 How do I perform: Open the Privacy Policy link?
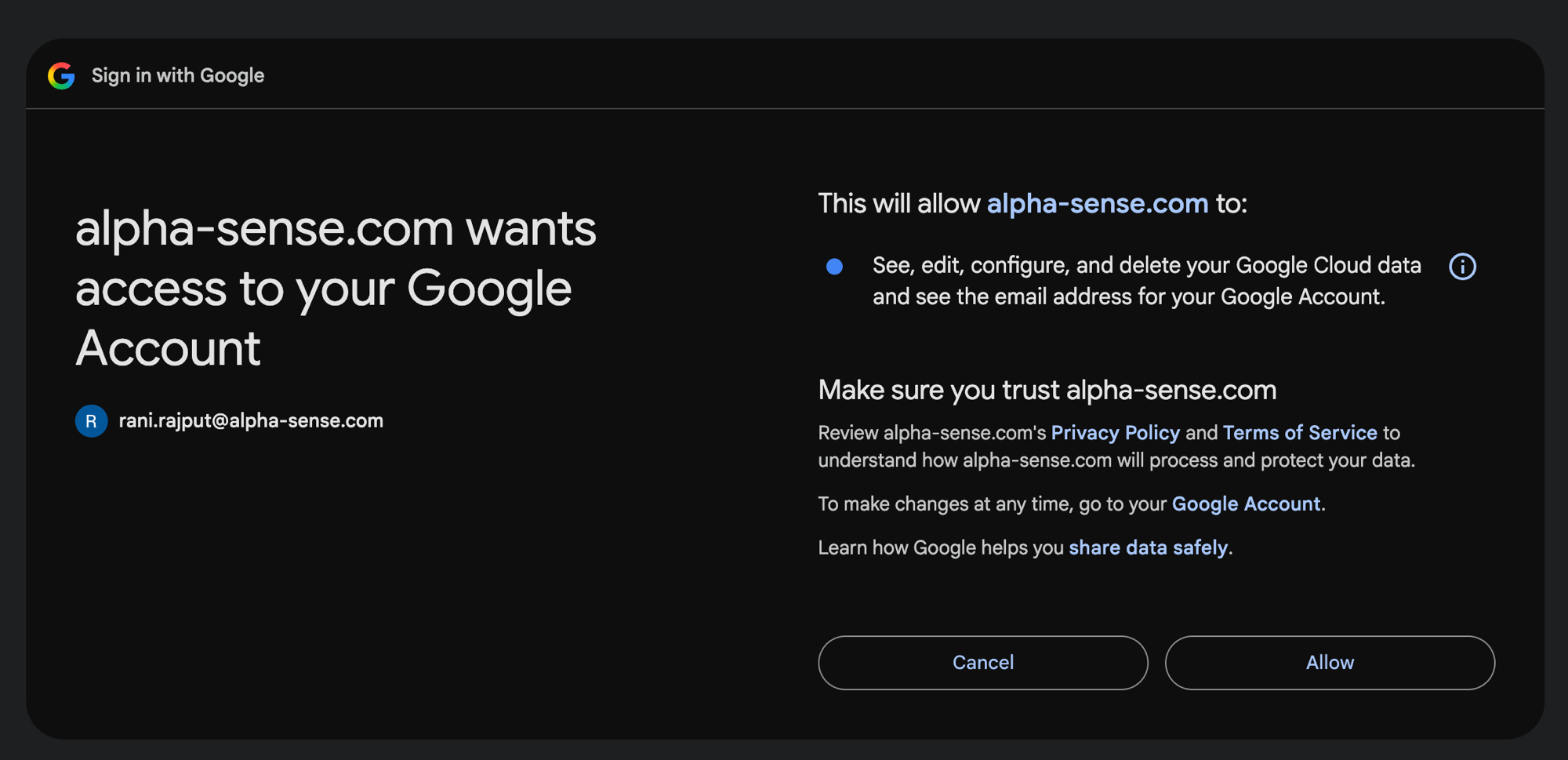(x=1115, y=433)
